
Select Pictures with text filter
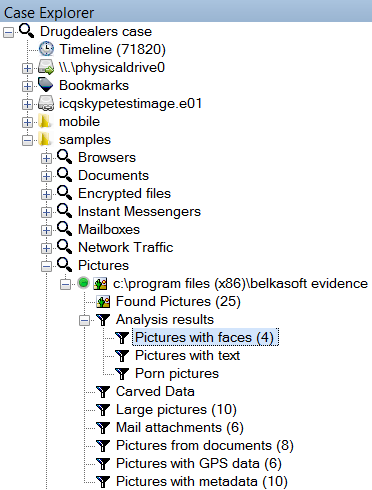(187, 356)
